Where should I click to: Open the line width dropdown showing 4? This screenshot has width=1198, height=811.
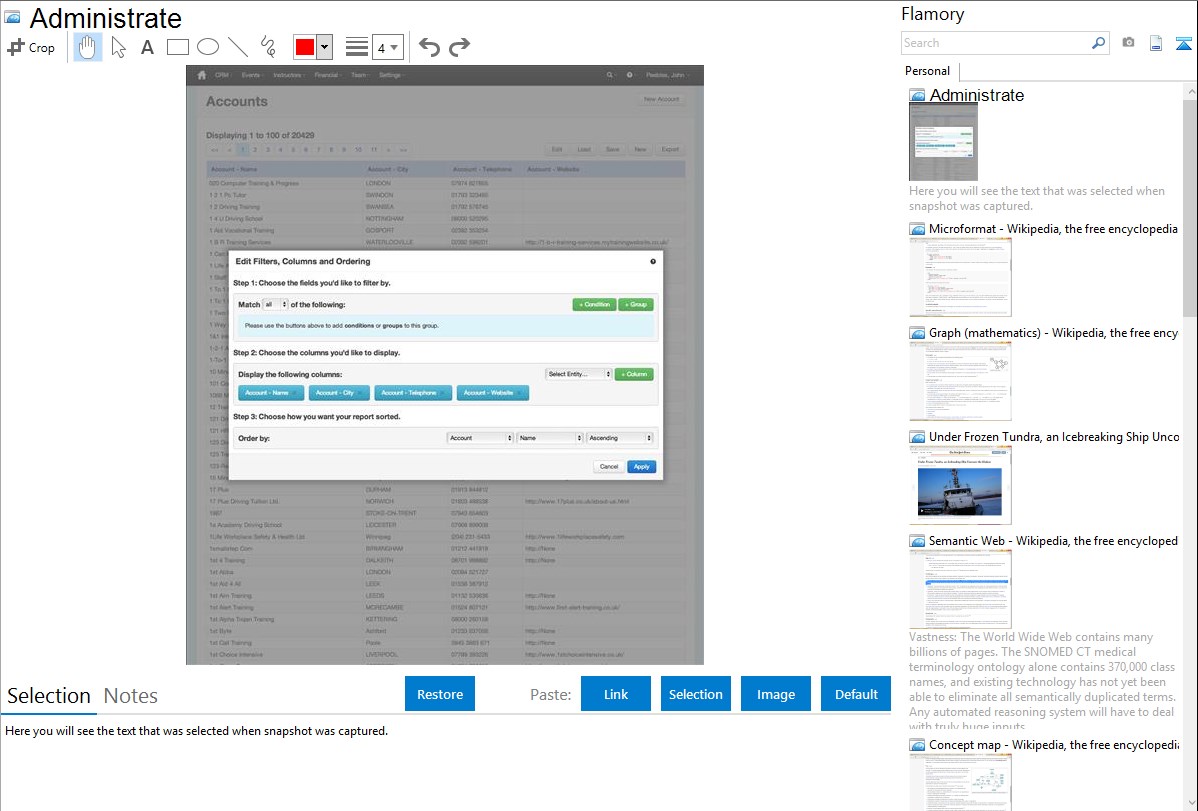388,48
